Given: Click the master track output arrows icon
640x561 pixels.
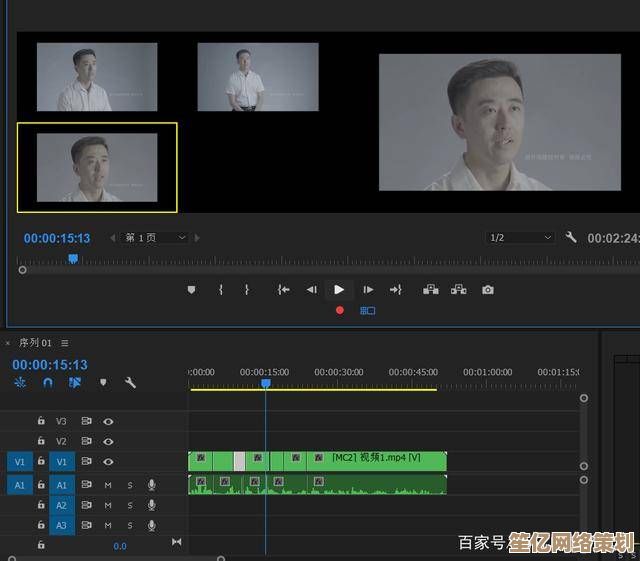Looking at the screenshot, I should (176, 542).
